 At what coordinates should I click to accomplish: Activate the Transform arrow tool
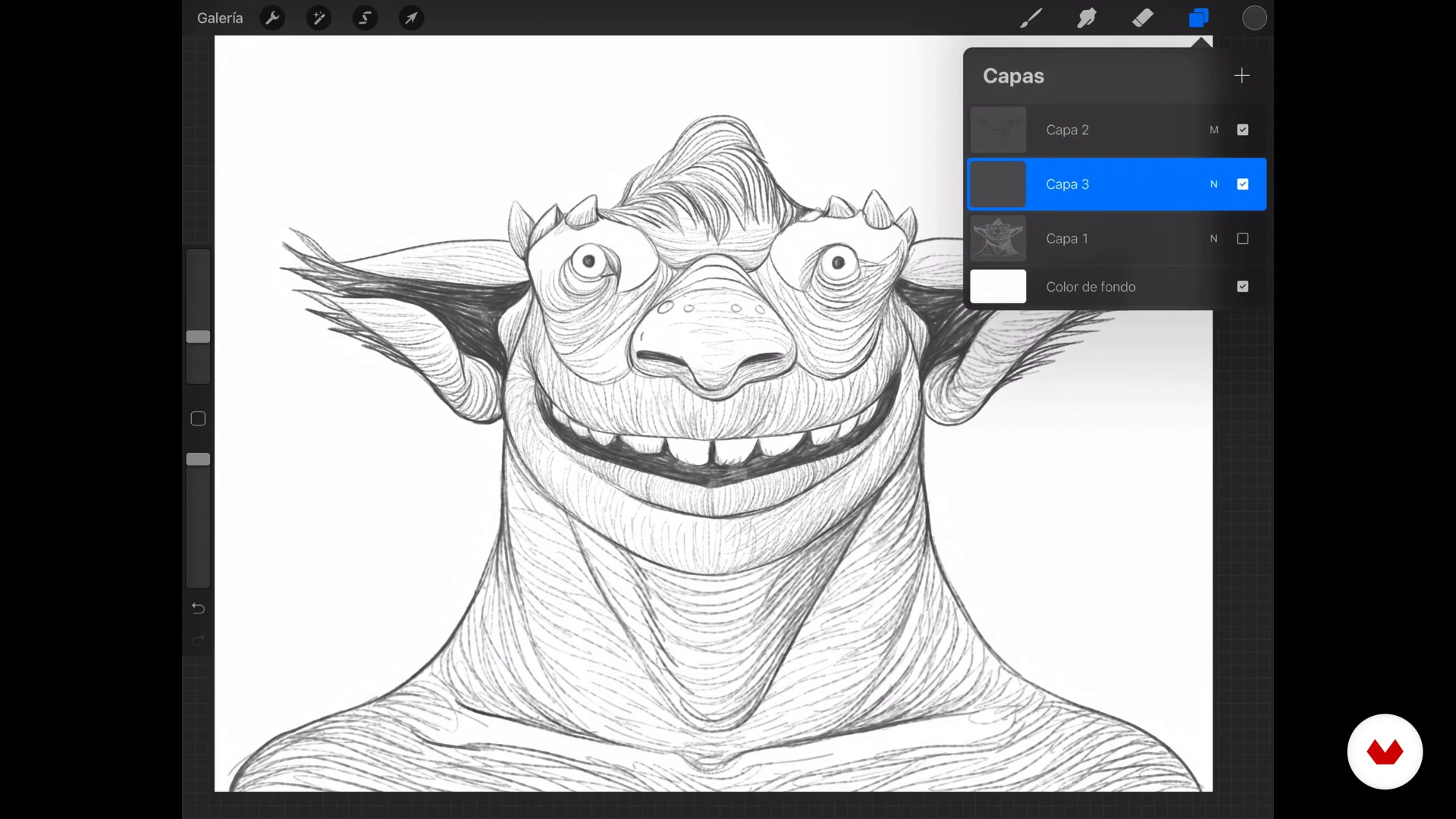click(x=411, y=17)
